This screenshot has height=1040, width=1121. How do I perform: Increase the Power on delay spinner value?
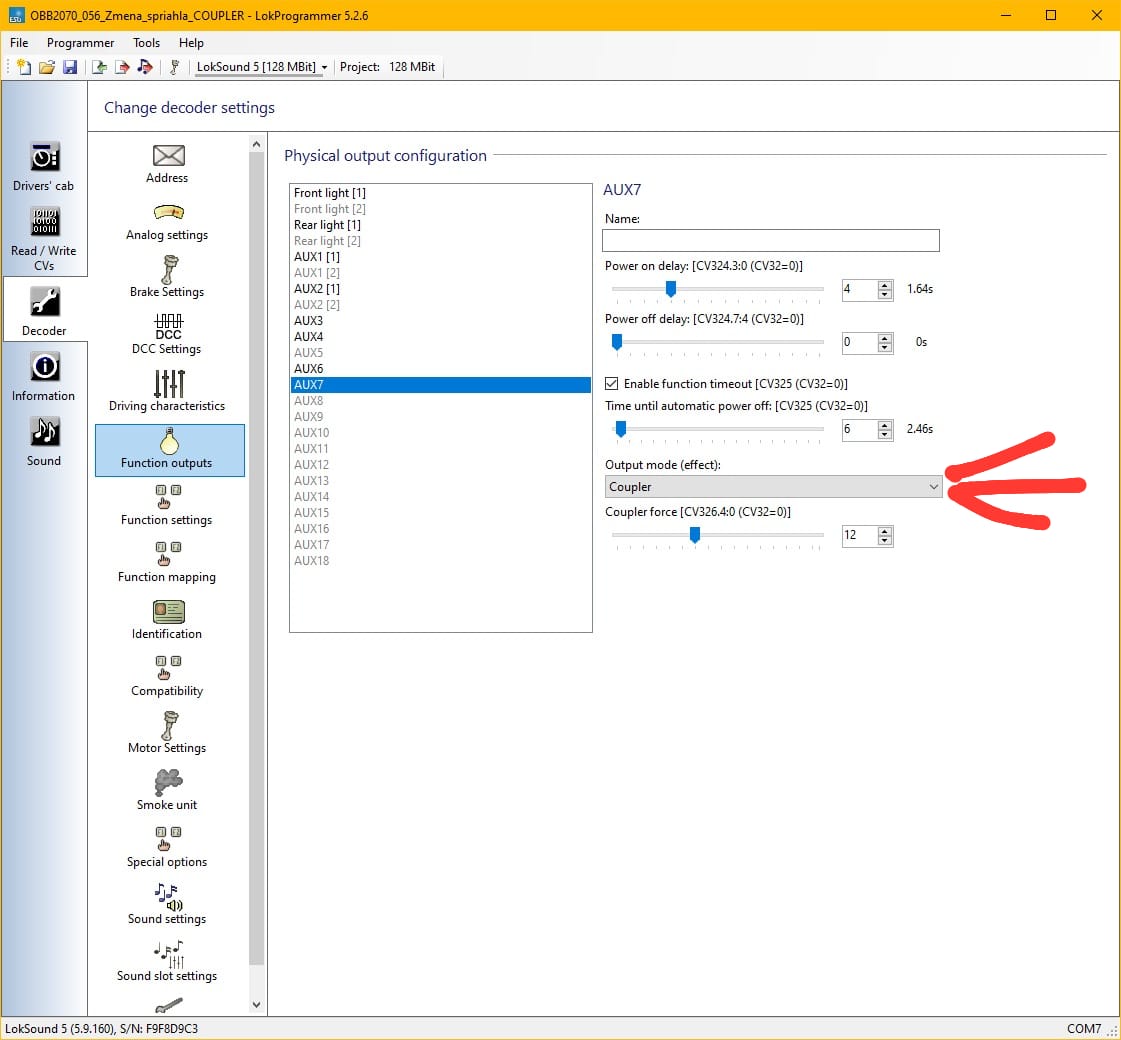(x=885, y=285)
